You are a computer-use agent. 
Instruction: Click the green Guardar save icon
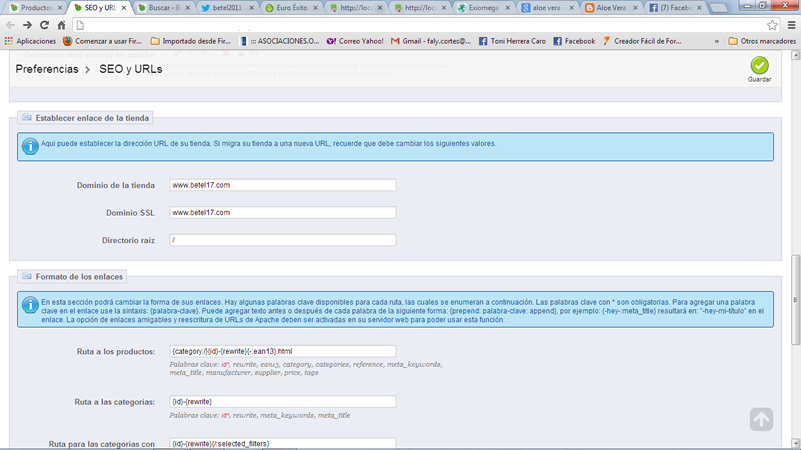pyautogui.click(x=759, y=65)
